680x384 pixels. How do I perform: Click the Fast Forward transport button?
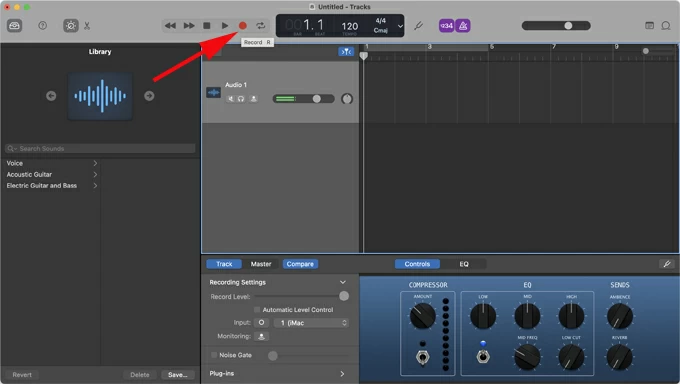click(189, 26)
